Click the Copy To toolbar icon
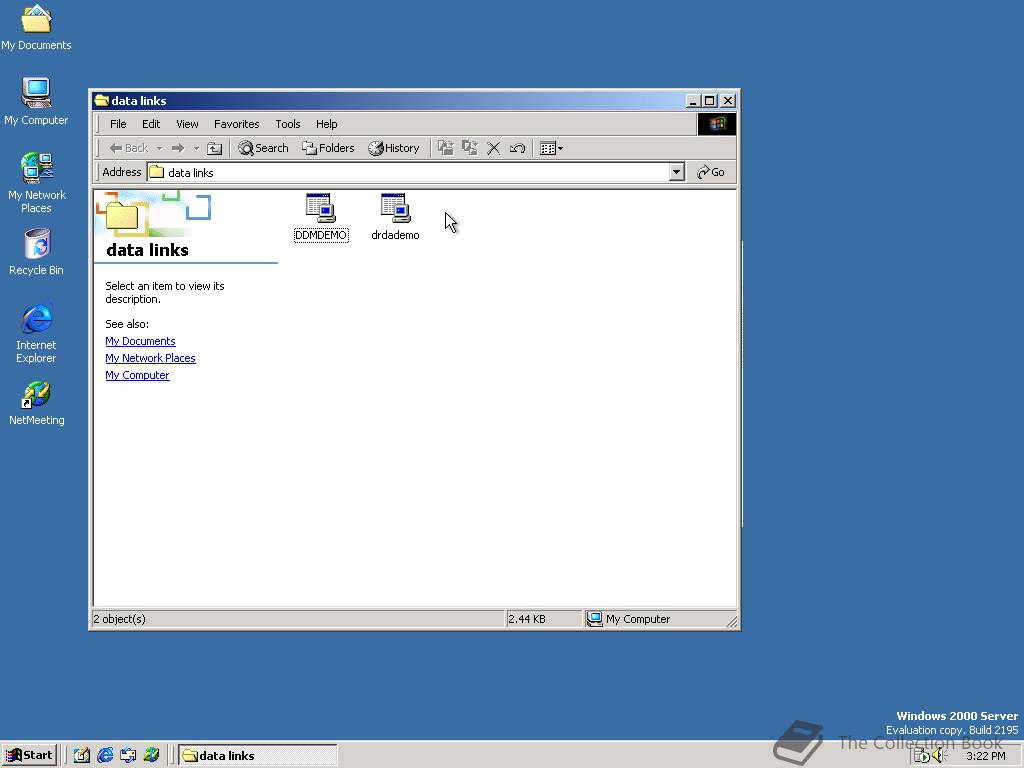 pos(470,148)
